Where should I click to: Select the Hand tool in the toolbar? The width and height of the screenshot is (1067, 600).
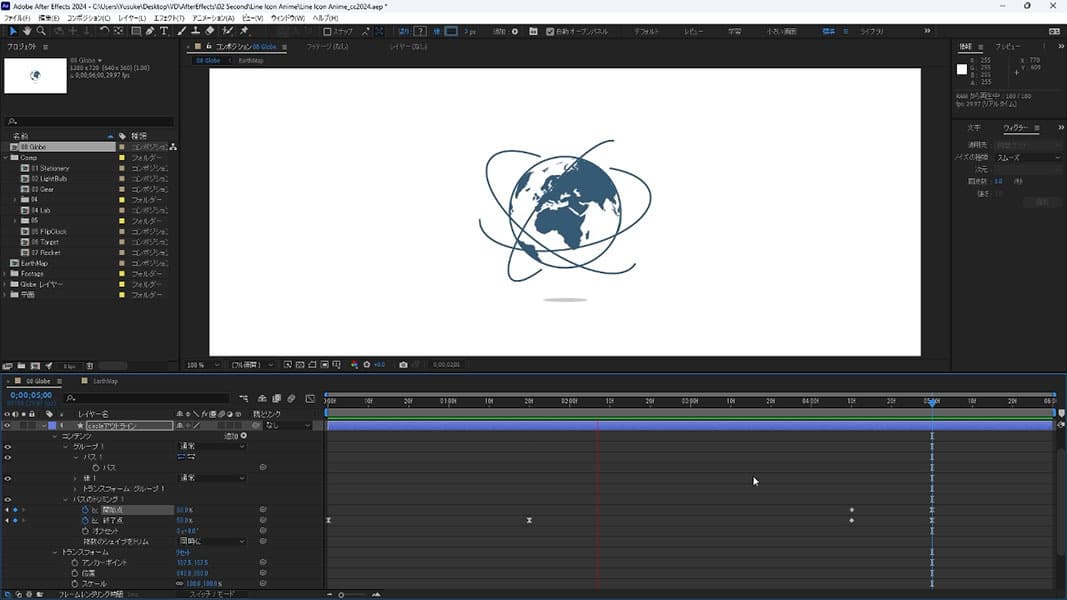tap(27, 31)
